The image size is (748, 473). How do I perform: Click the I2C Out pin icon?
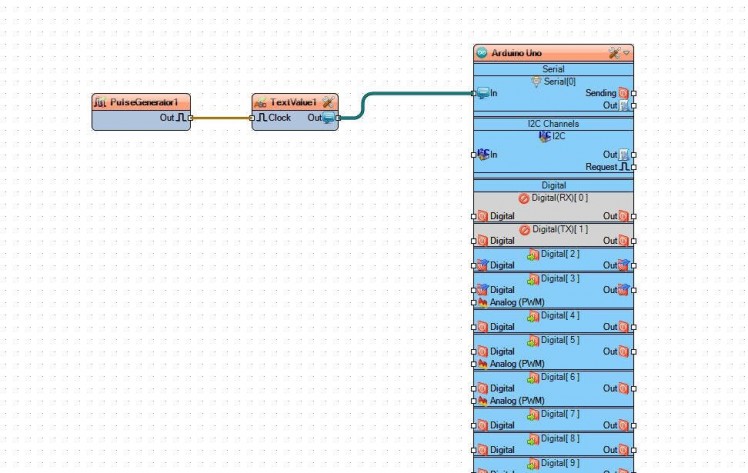tap(623, 154)
